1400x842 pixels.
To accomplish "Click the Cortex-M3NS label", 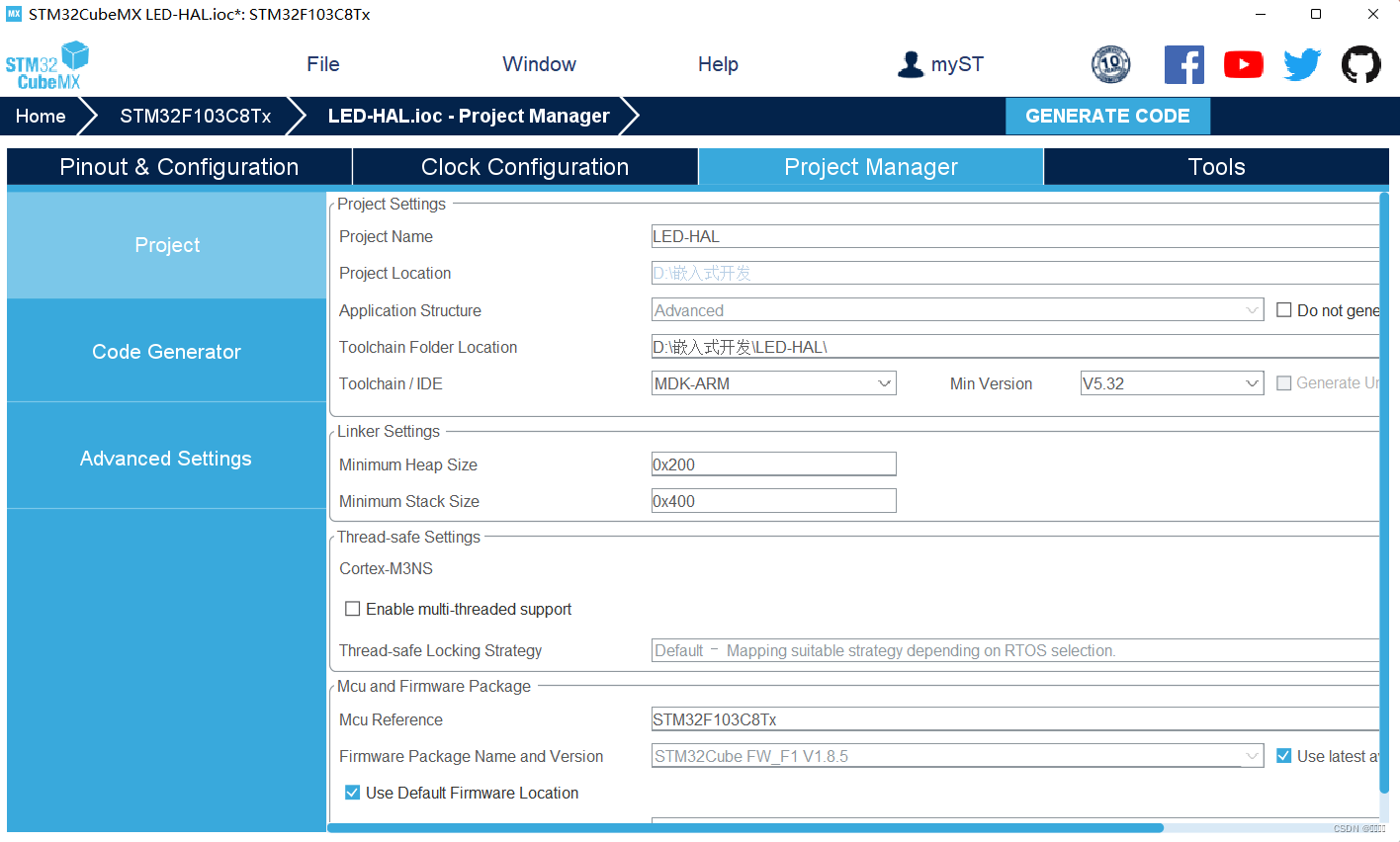I will (386, 568).
